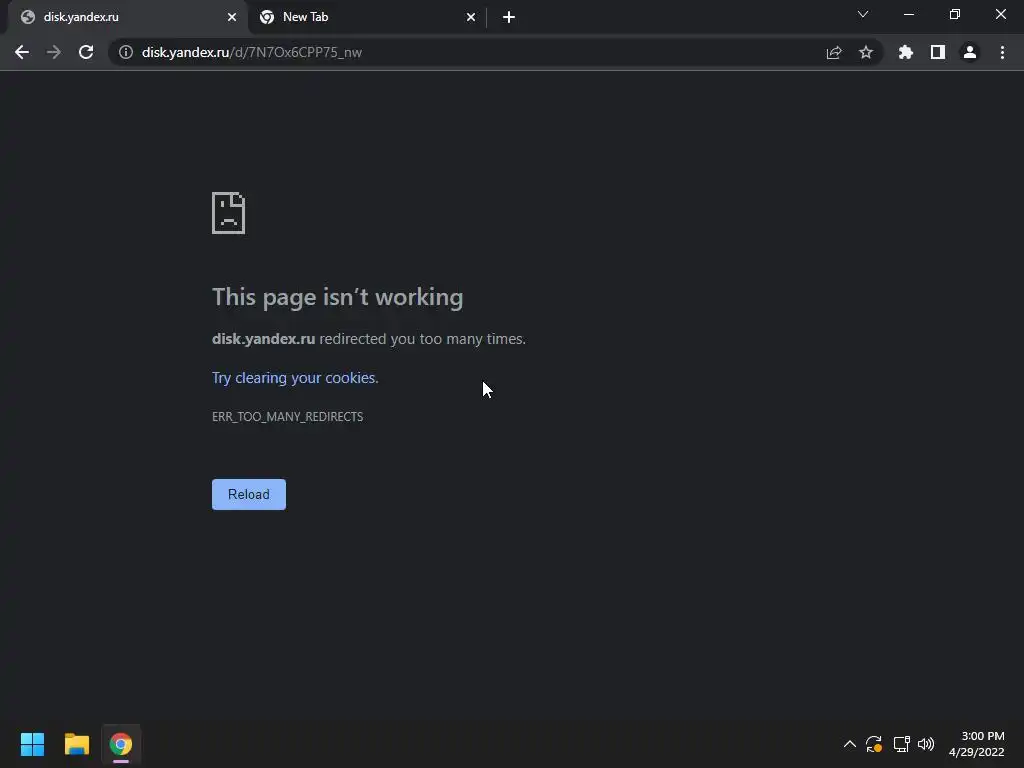
Task: Open the profile avatar menu
Action: (970, 52)
